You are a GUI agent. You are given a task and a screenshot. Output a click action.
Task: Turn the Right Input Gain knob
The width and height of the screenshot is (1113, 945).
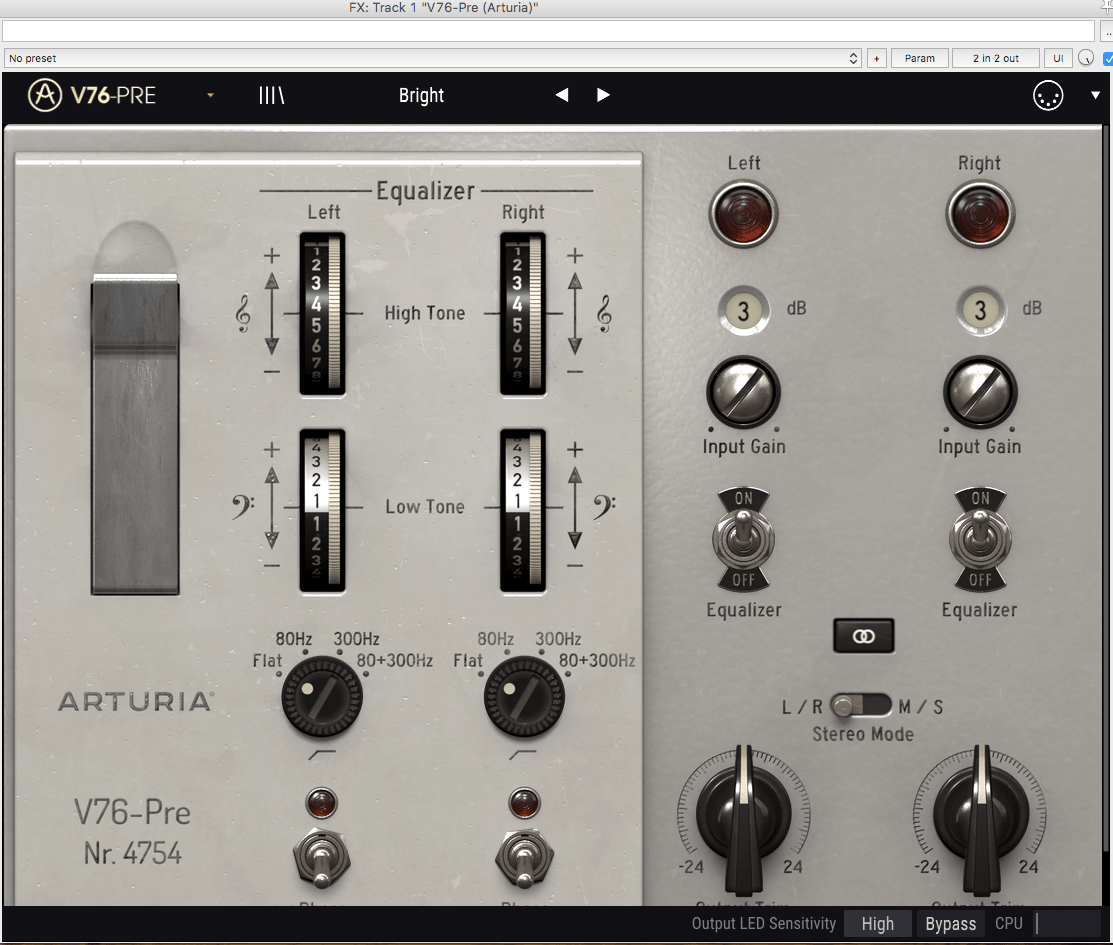pos(980,393)
